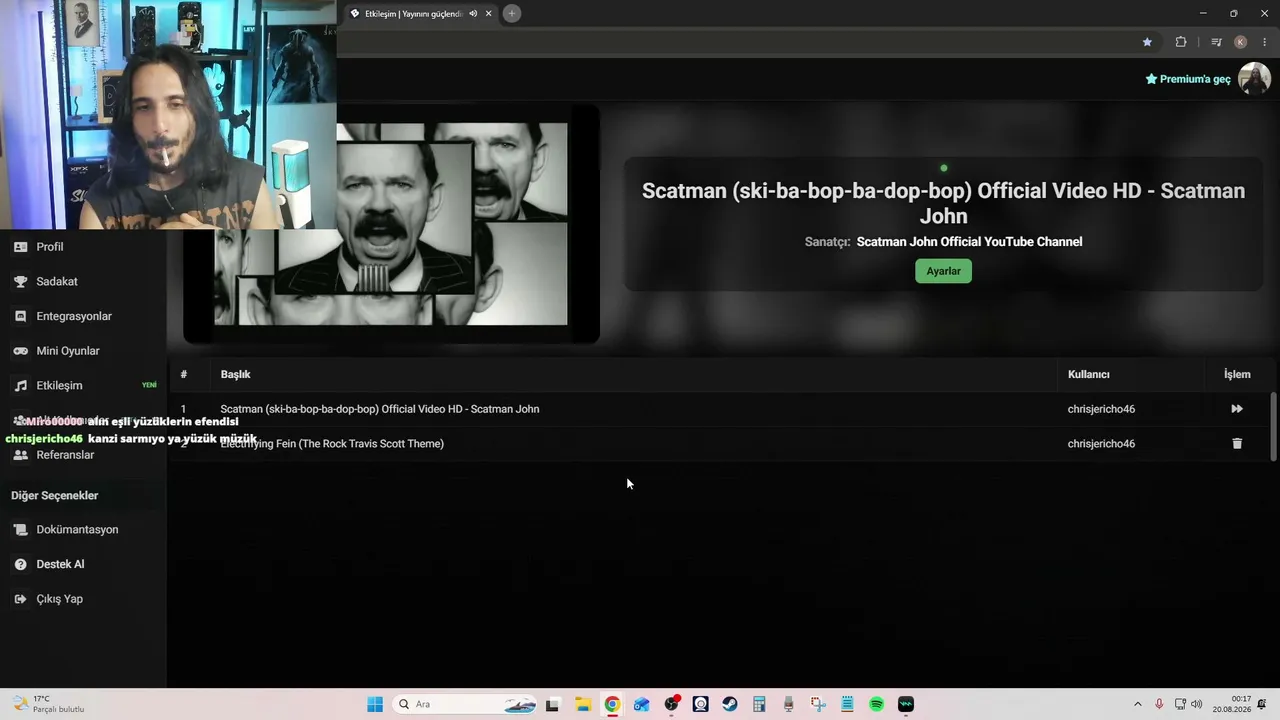Click the Premium'a geç link

(x=1188, y=79)
